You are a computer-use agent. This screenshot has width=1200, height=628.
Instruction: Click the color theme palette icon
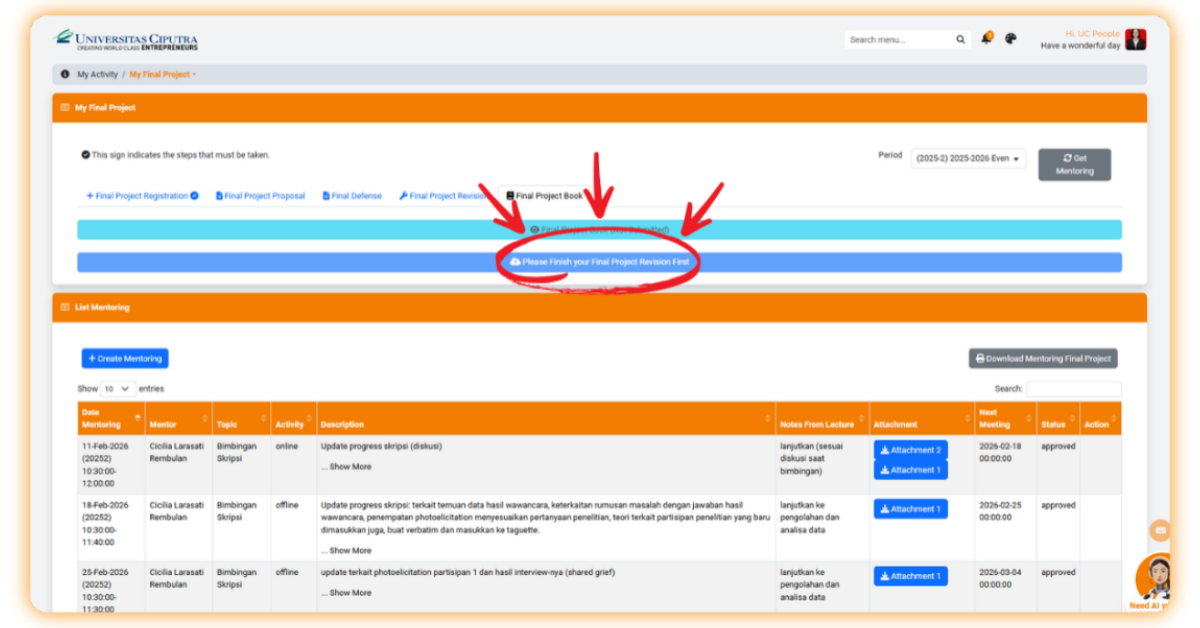pyautogui.click(x=1011, y=39)
